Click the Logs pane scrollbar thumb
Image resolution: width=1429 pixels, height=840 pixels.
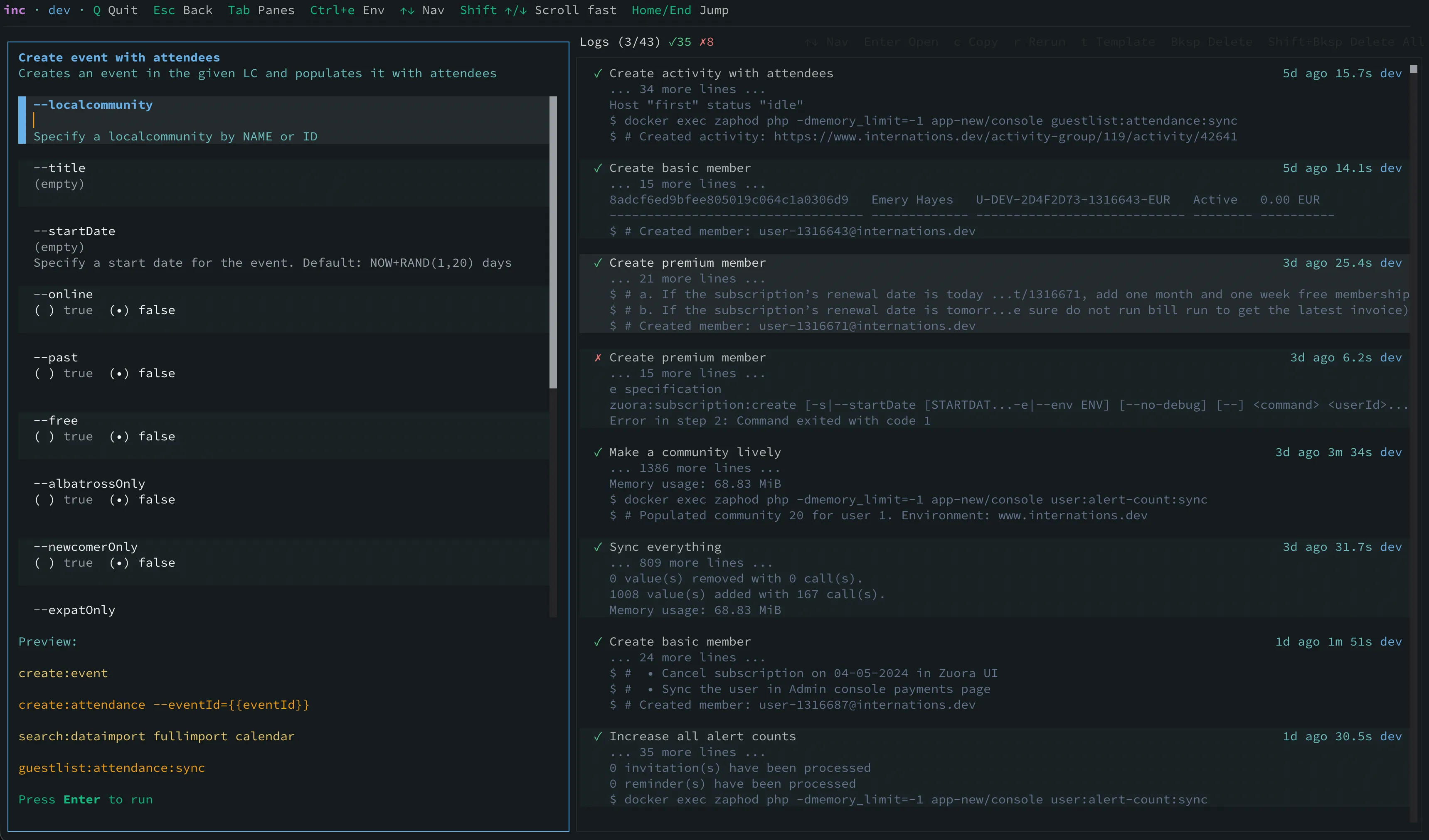coord(1414,69)
